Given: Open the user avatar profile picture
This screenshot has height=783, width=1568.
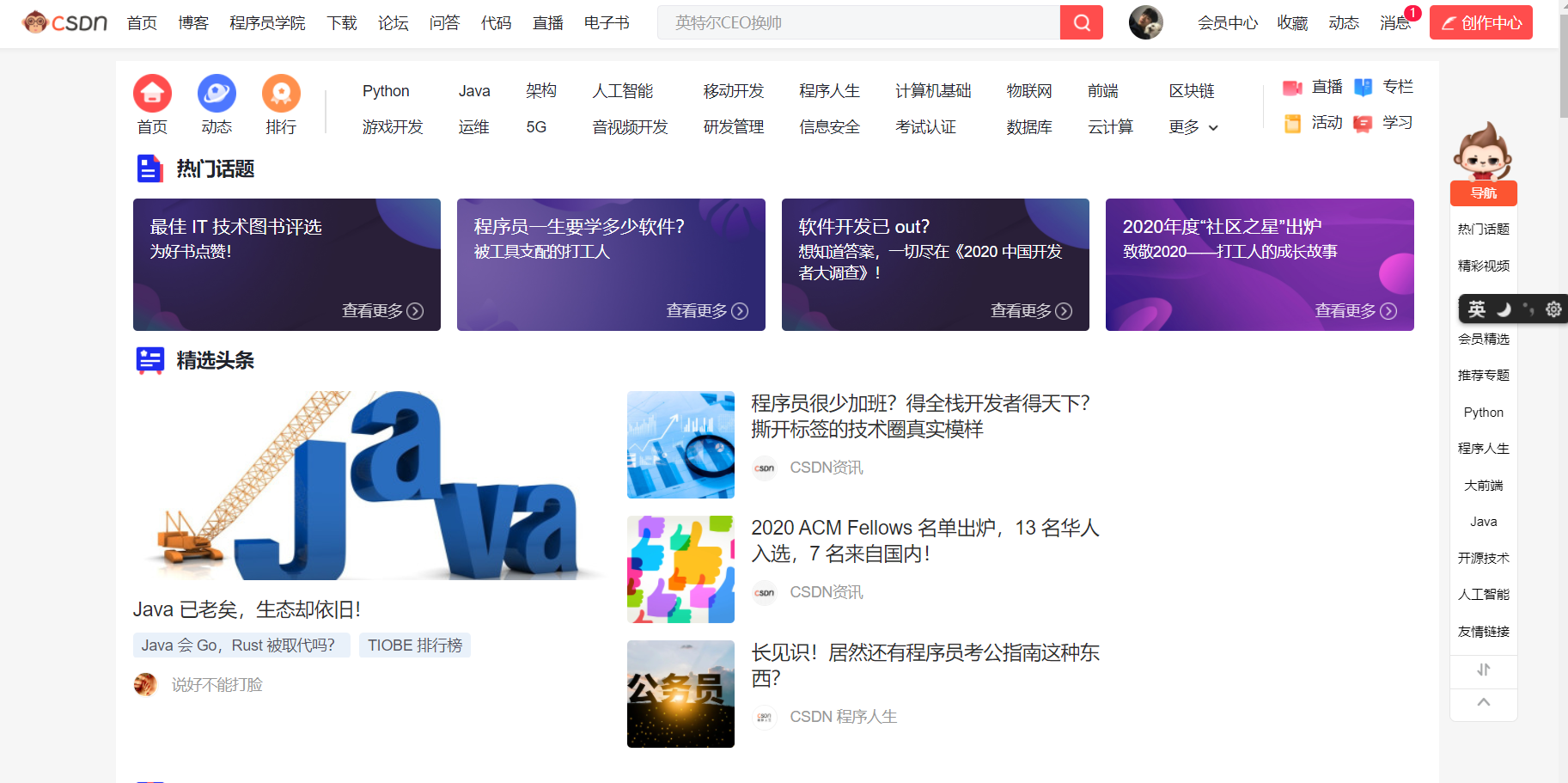Looking at the screenshot, I should 1146,22.
